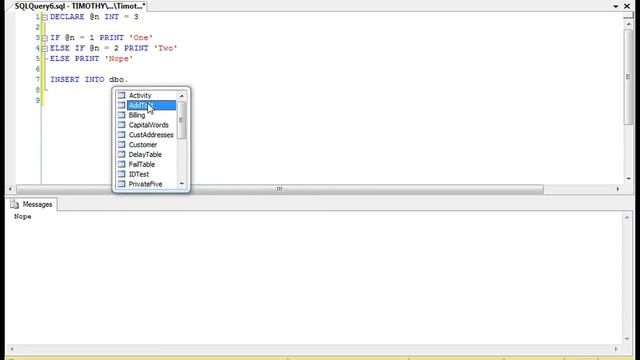
Task: Choose IDTest table suggestion
Action: pos(139,174)
